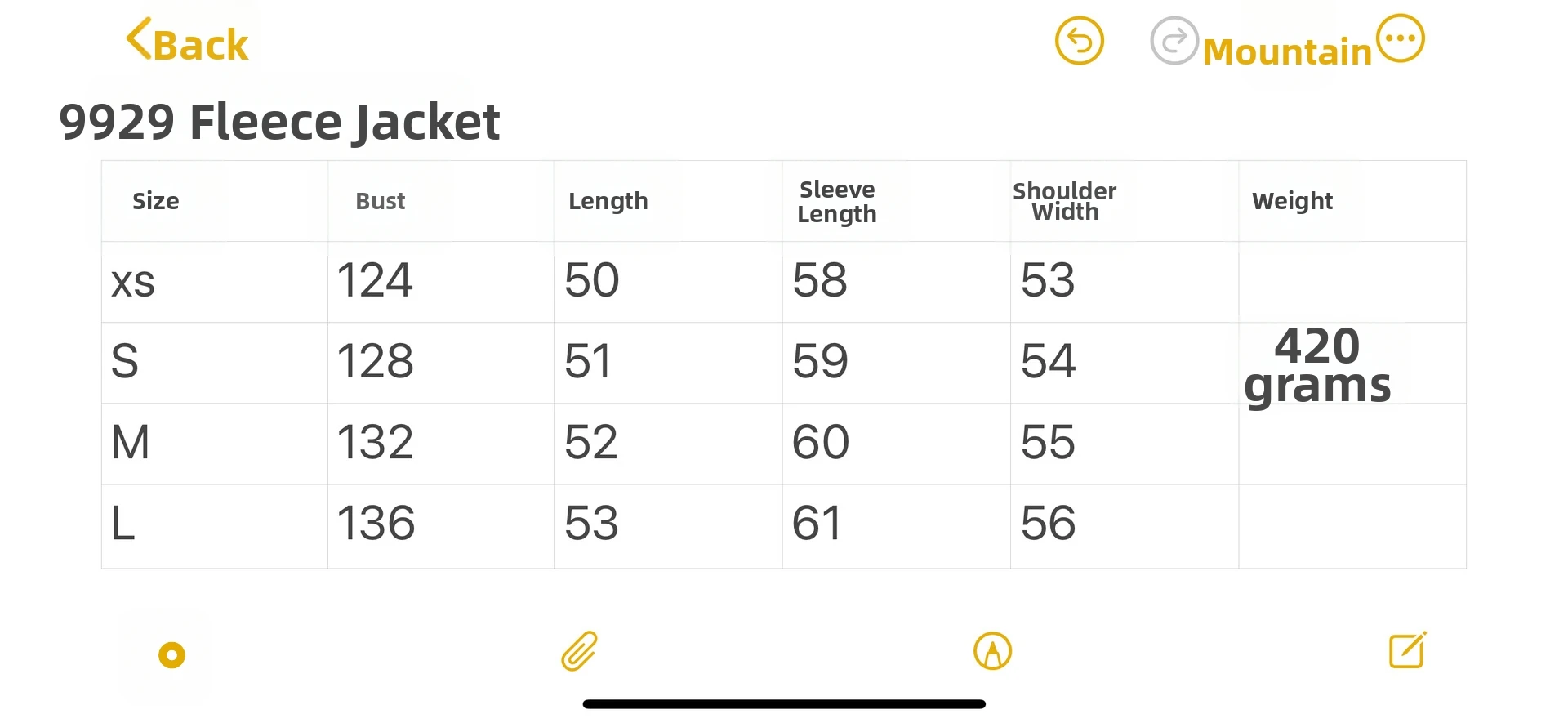The image size is (1568, 723).
Task: Tap the yellow circle checklist icon
Action: [171, 655]
